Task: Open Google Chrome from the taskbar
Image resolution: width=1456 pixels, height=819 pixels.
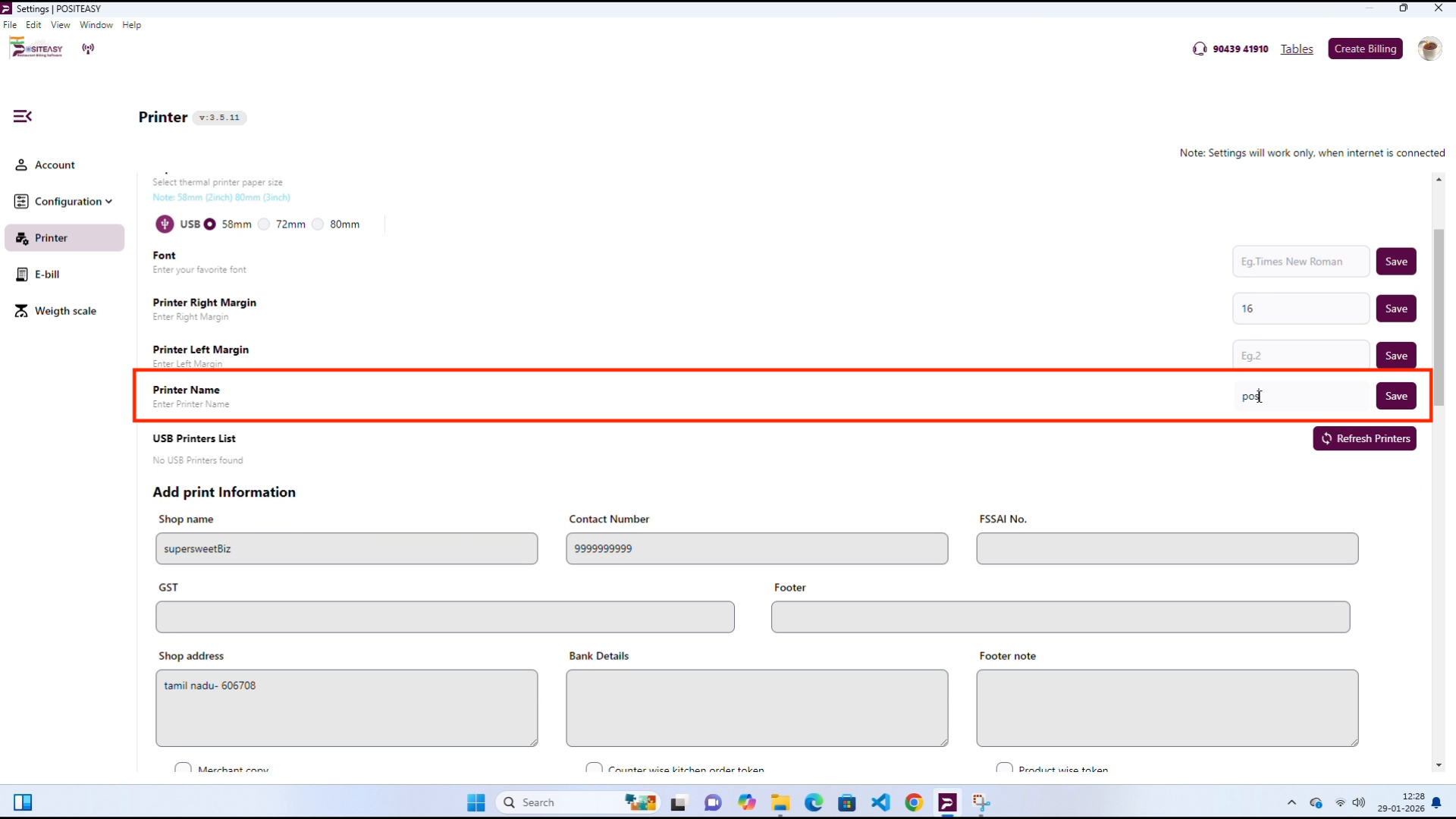Action: coord(914,802)
